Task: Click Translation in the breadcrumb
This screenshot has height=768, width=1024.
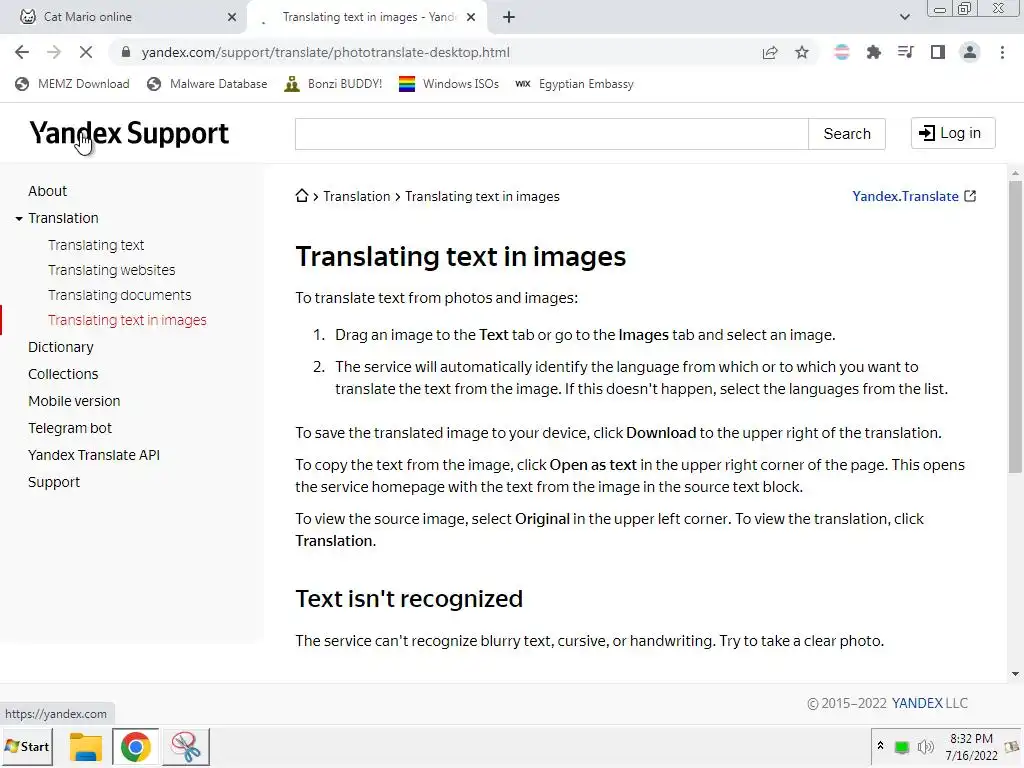Action: [x=357, y=197]
